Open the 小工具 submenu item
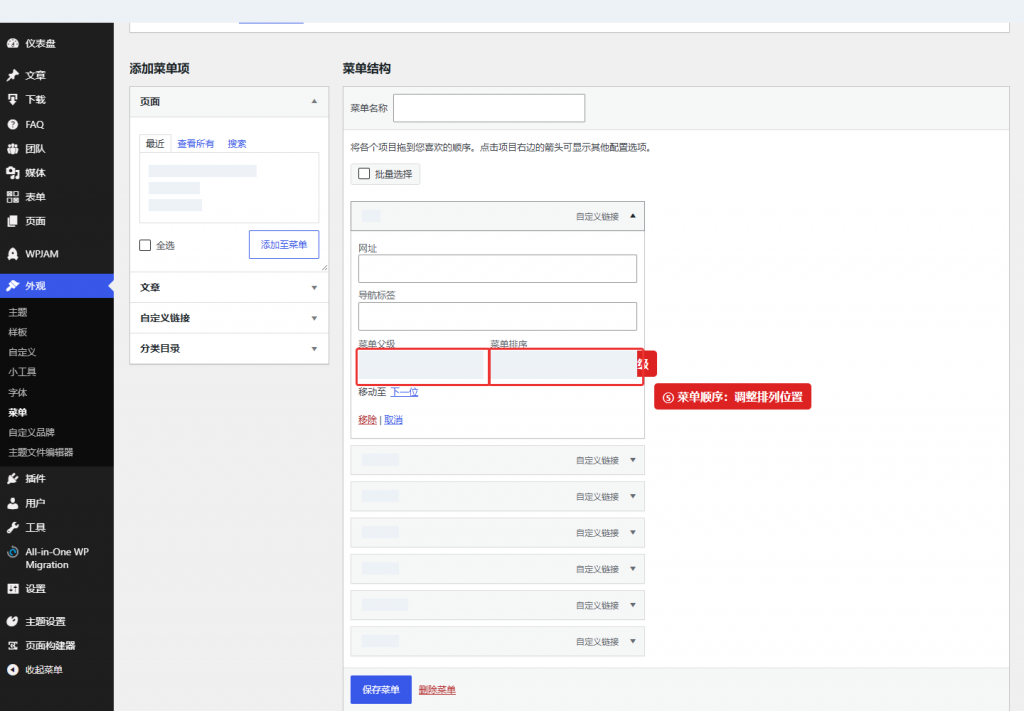 click(x=22, y=371)
